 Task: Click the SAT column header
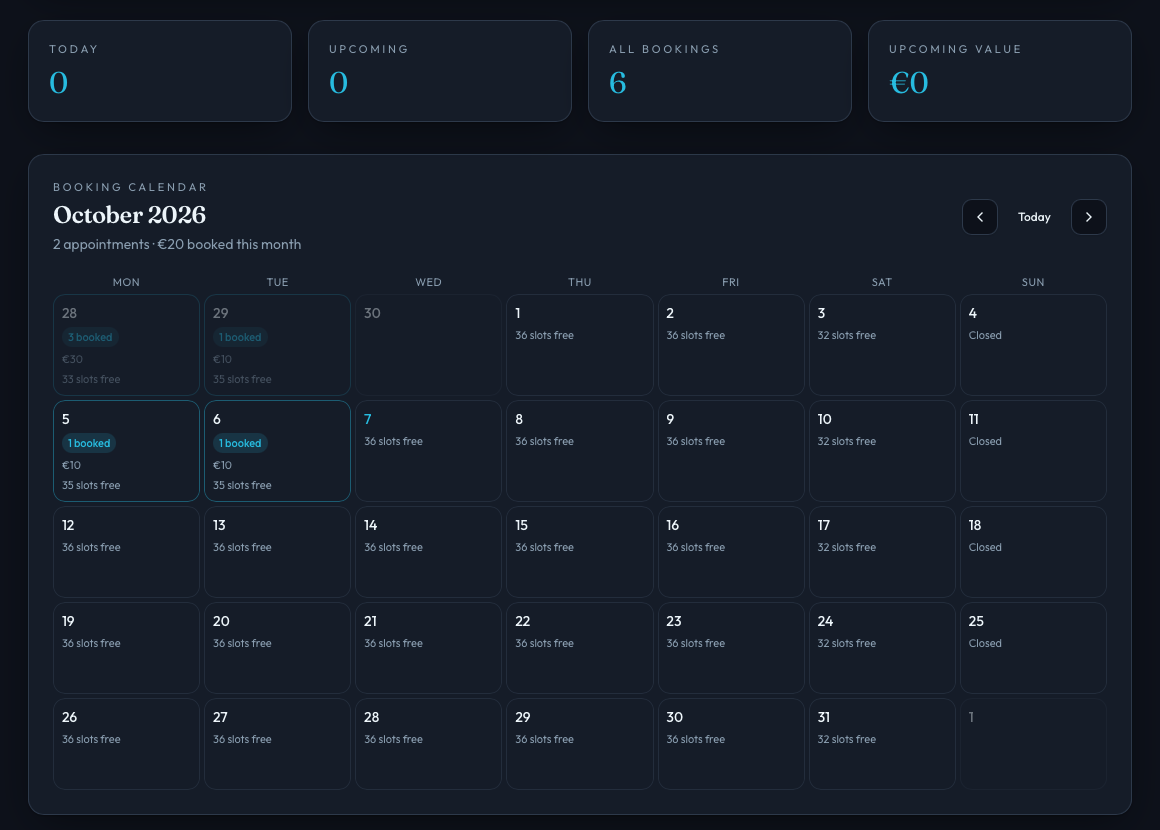882,282
